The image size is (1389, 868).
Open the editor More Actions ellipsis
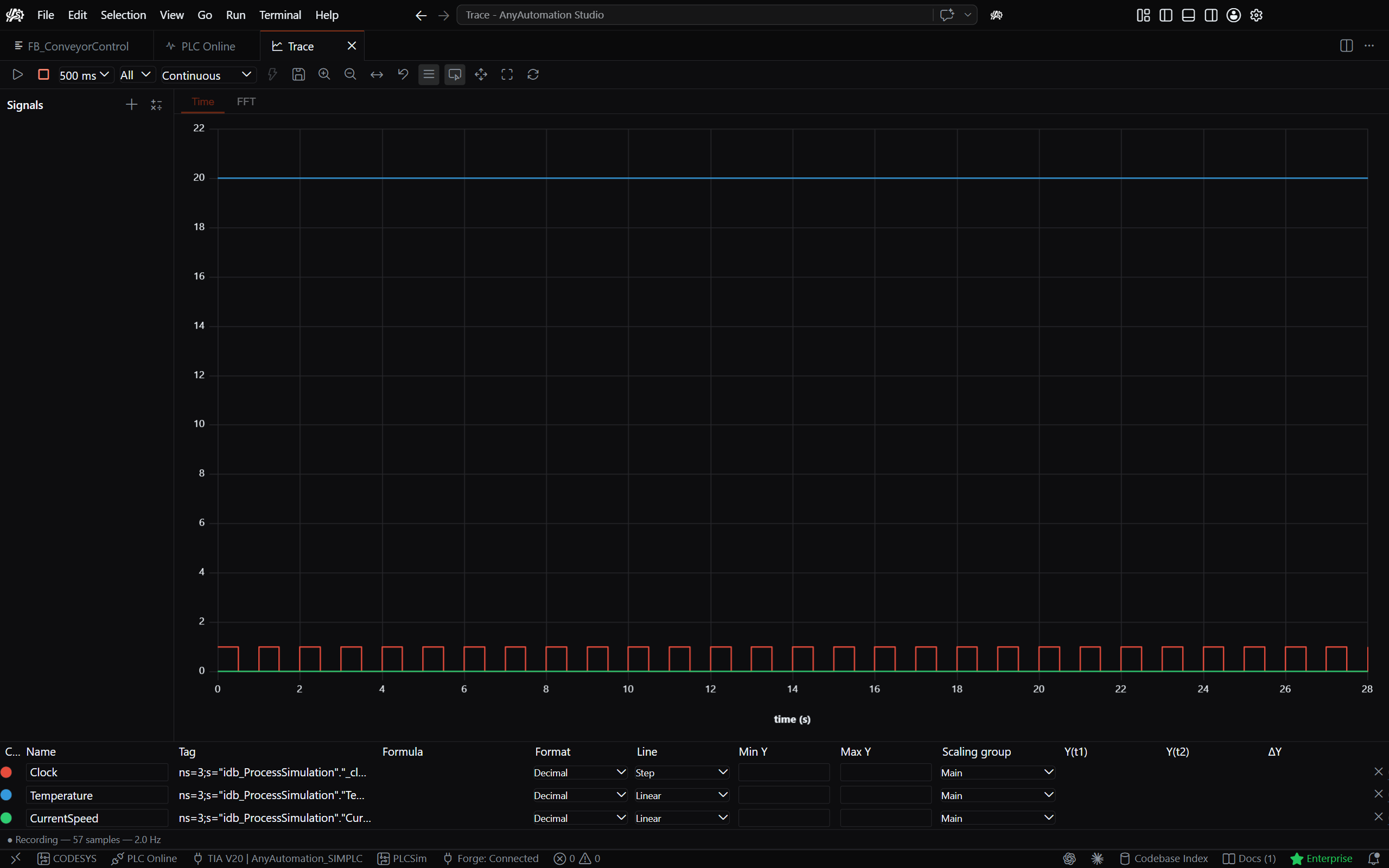point(1369,46)
